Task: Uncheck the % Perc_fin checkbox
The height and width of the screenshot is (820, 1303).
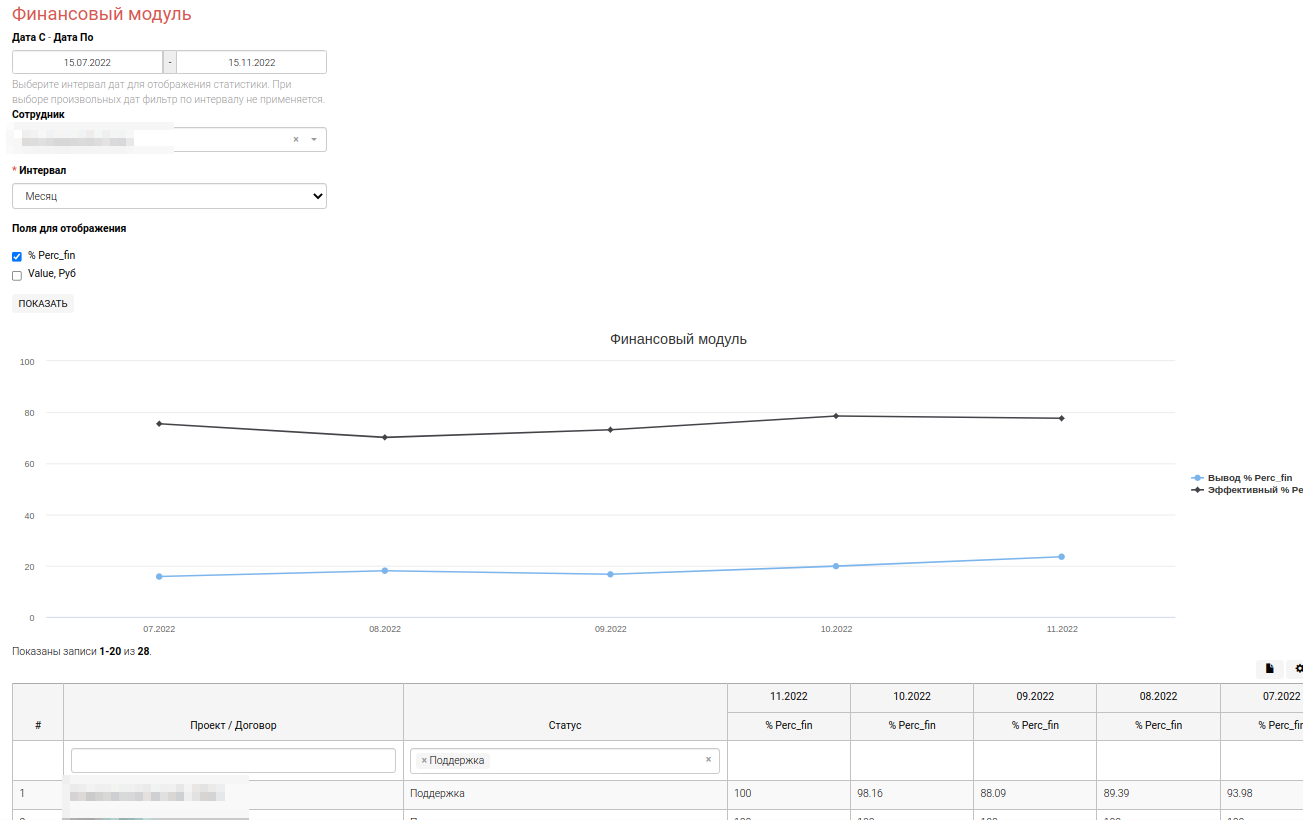Action: coord(17,257)
